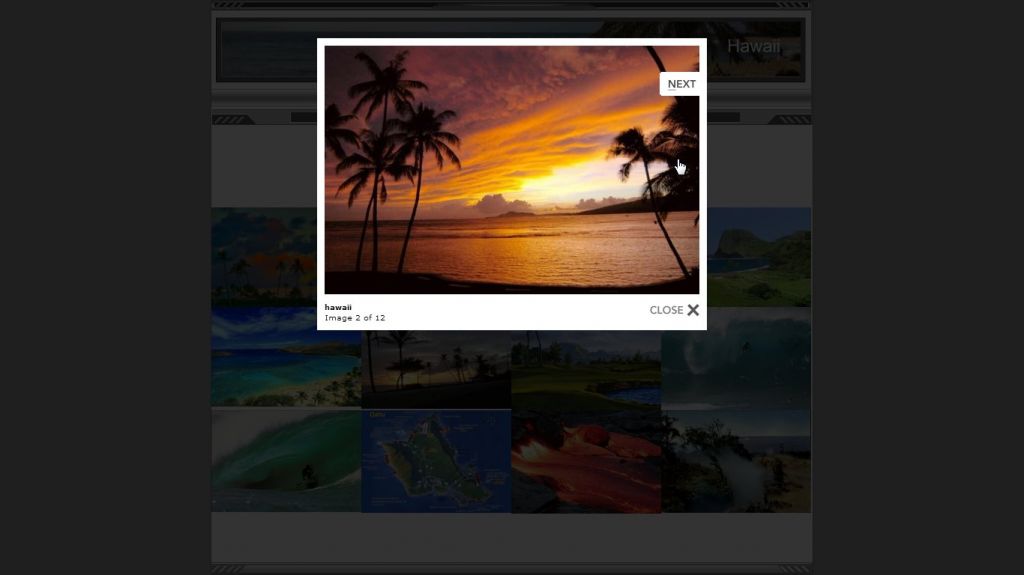The width and height of the screenshot is (1024, 575).
Task: Open the colorful palm painting thumbnail at left
Action: (x=264, y=256)
